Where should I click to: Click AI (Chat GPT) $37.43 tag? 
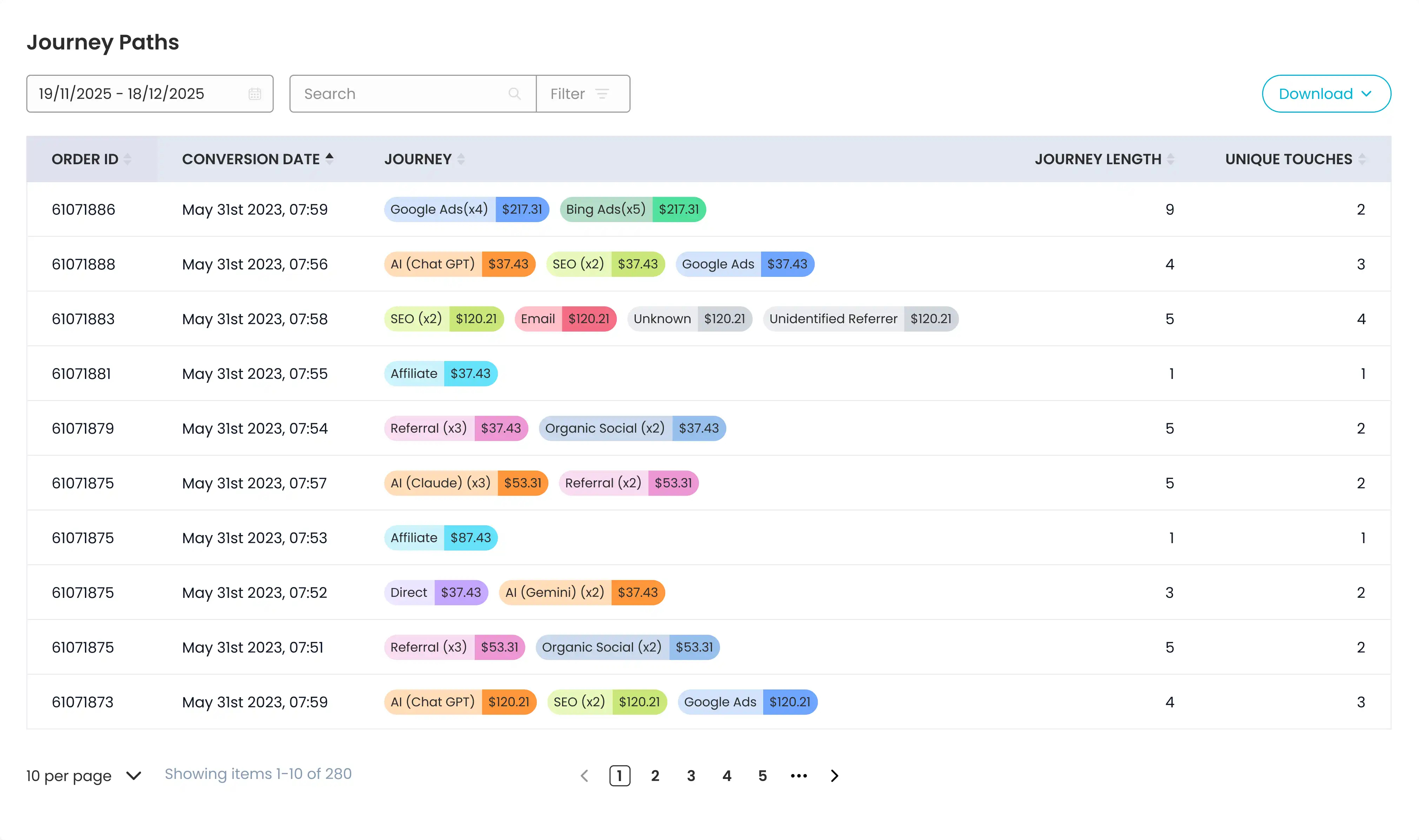460,264
